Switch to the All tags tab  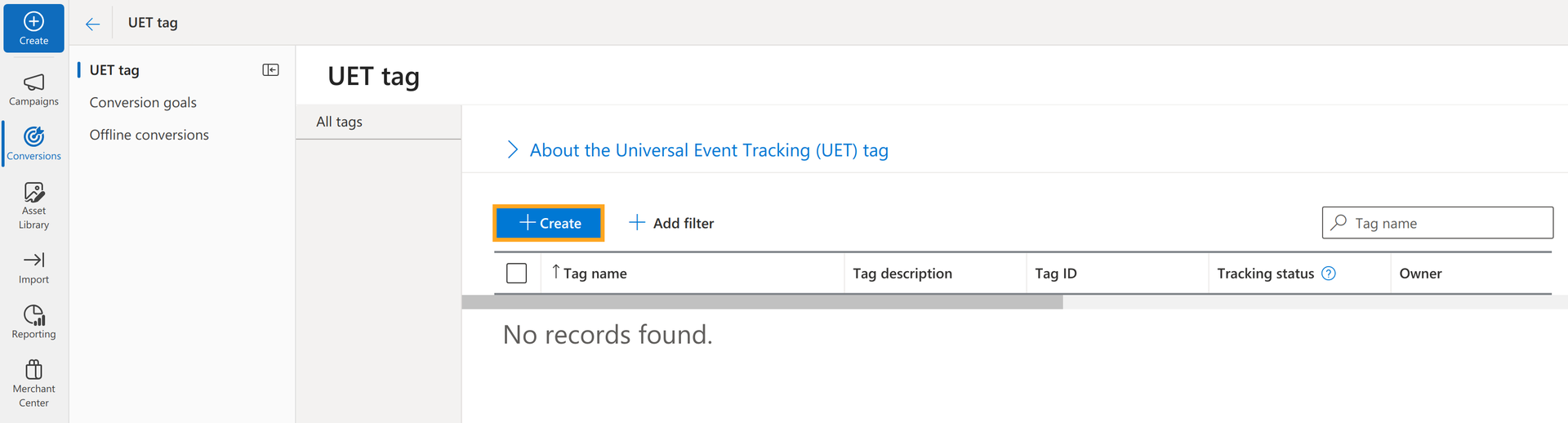pyautogui.click(x=339, y=122)
